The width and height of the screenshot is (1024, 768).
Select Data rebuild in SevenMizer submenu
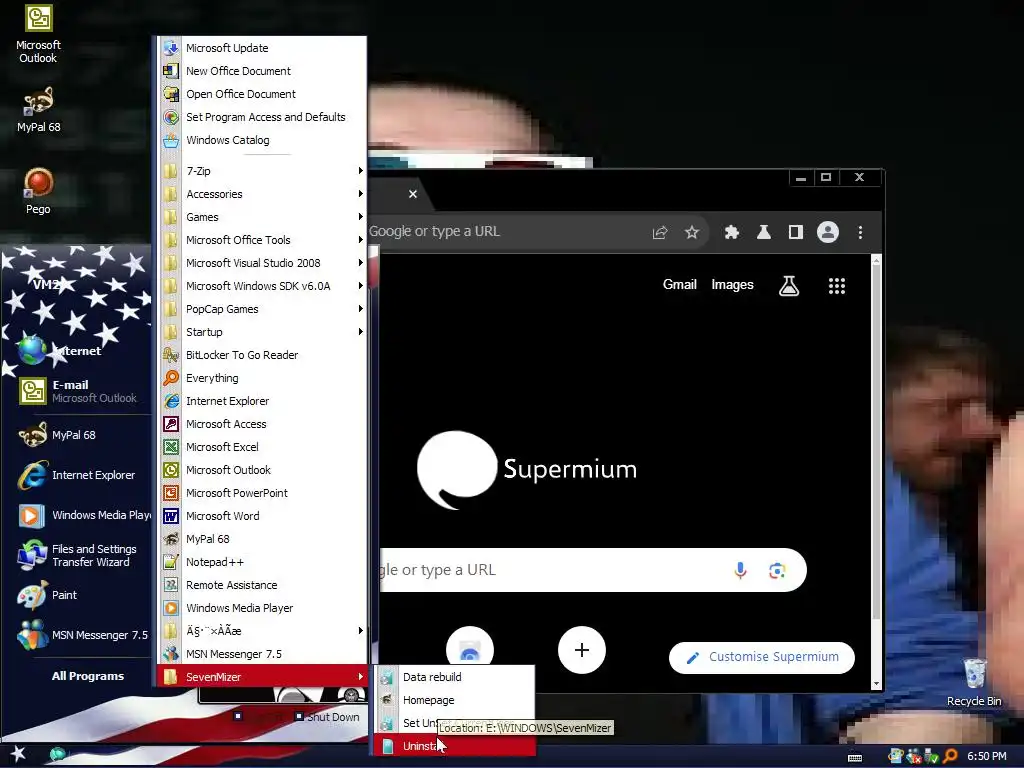click(455, 677)
